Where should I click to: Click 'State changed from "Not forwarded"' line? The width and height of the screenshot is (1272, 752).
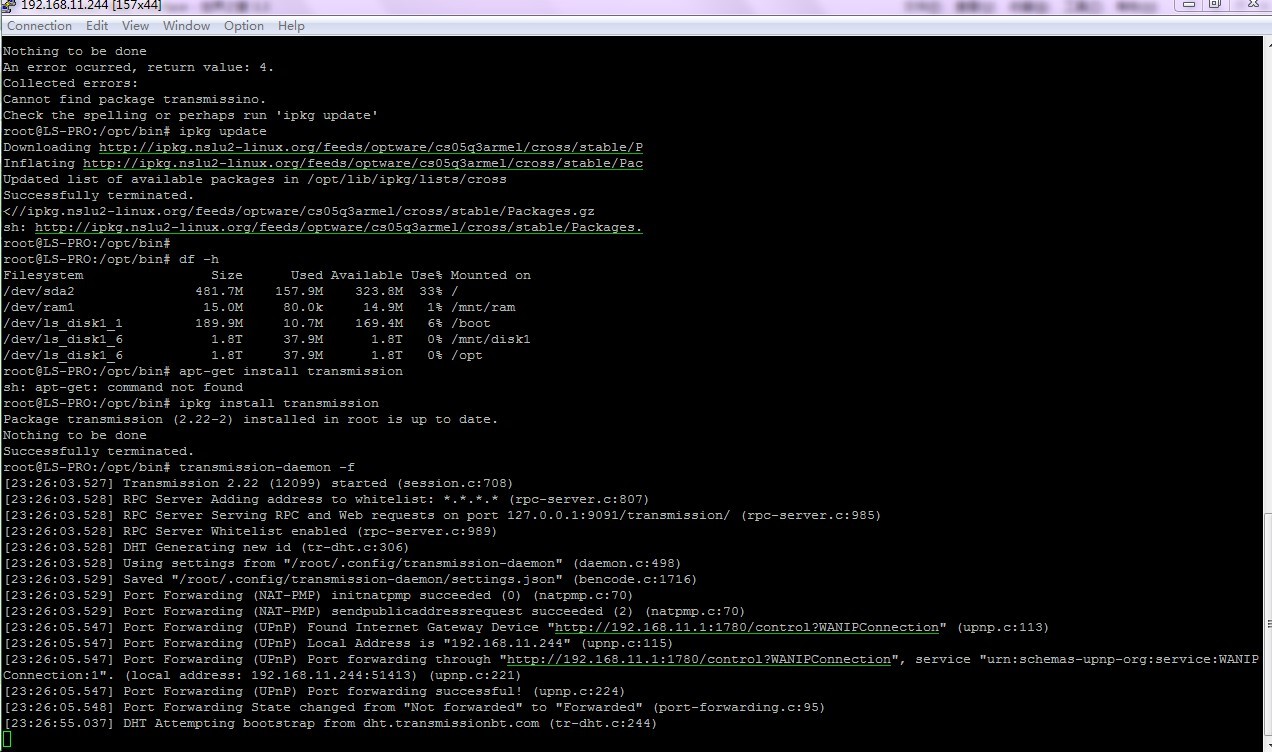tap(415, 708)
